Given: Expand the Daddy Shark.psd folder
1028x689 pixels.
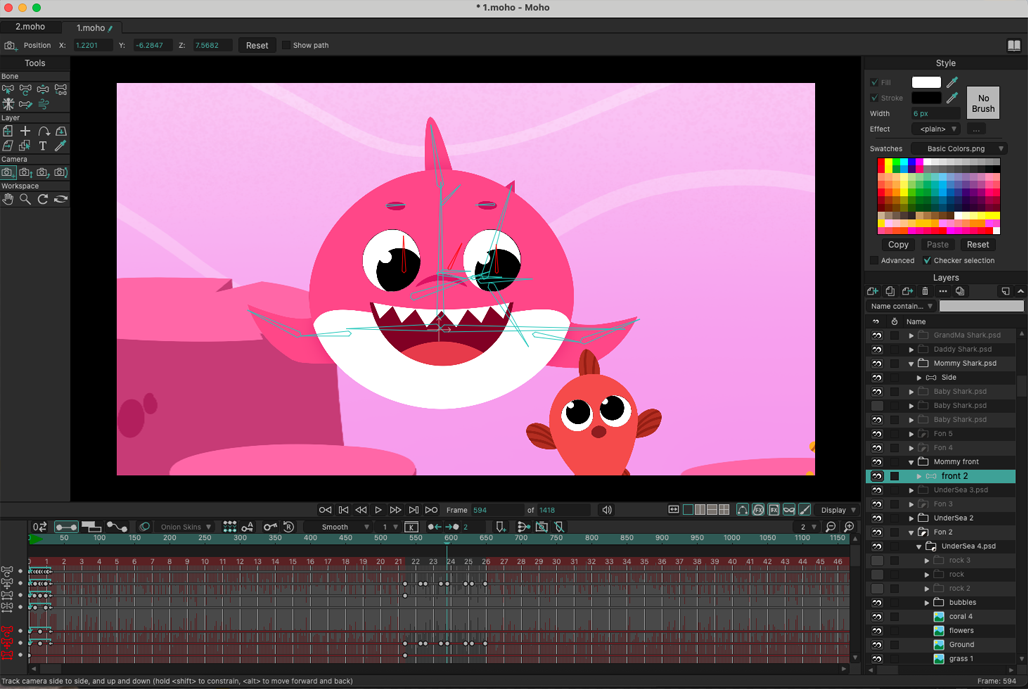Looking at the screenshot, I should tap(911, 349).
